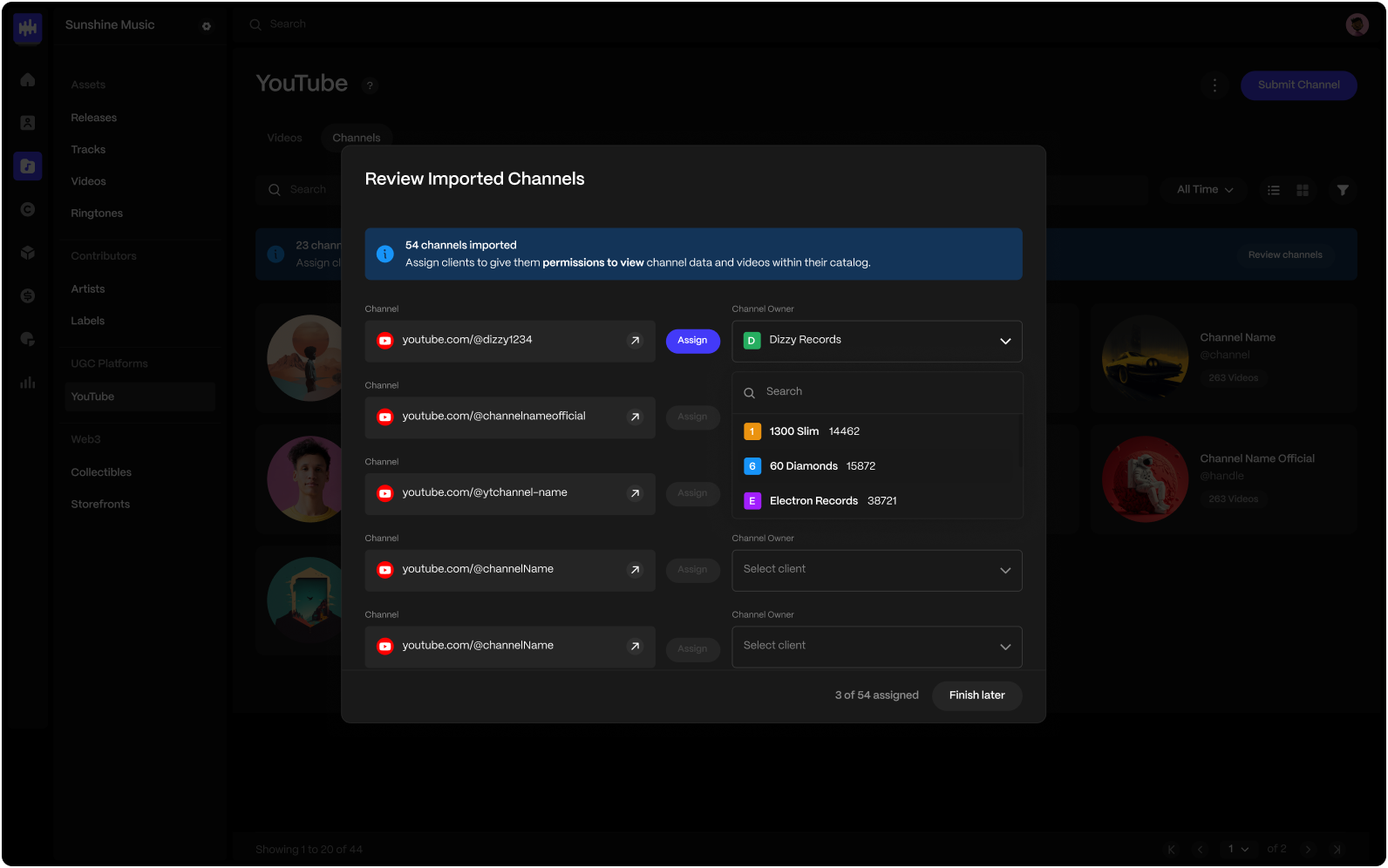Viewport: 1388px width, 868px height.
Task: Switch to the Videos tab
Action: [x=284, y=138]
